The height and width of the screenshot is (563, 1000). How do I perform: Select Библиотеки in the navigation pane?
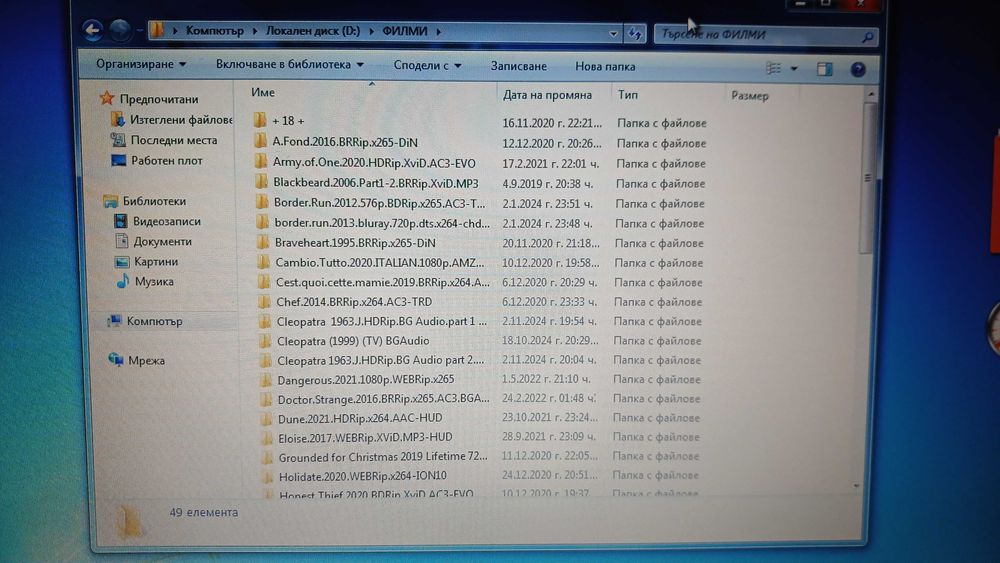click(154, 201)
